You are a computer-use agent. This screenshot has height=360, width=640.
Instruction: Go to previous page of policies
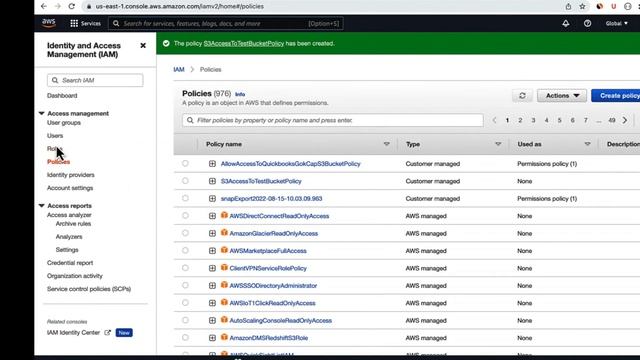click(x=494, y=120)
